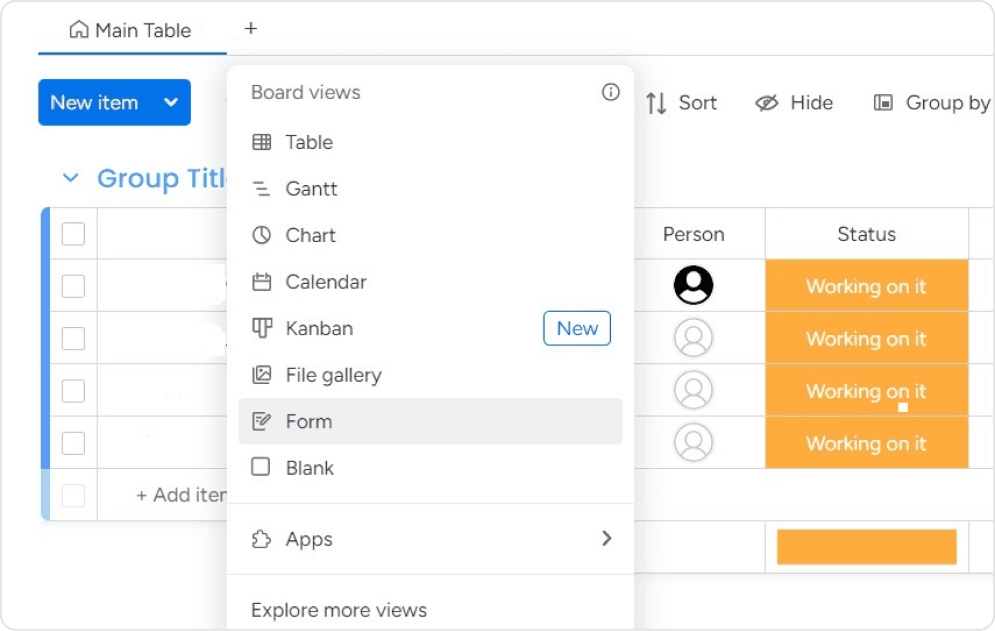The image size is (995, 631).
Task: Open the File gallery view icon
Action: tap(262, 375)
